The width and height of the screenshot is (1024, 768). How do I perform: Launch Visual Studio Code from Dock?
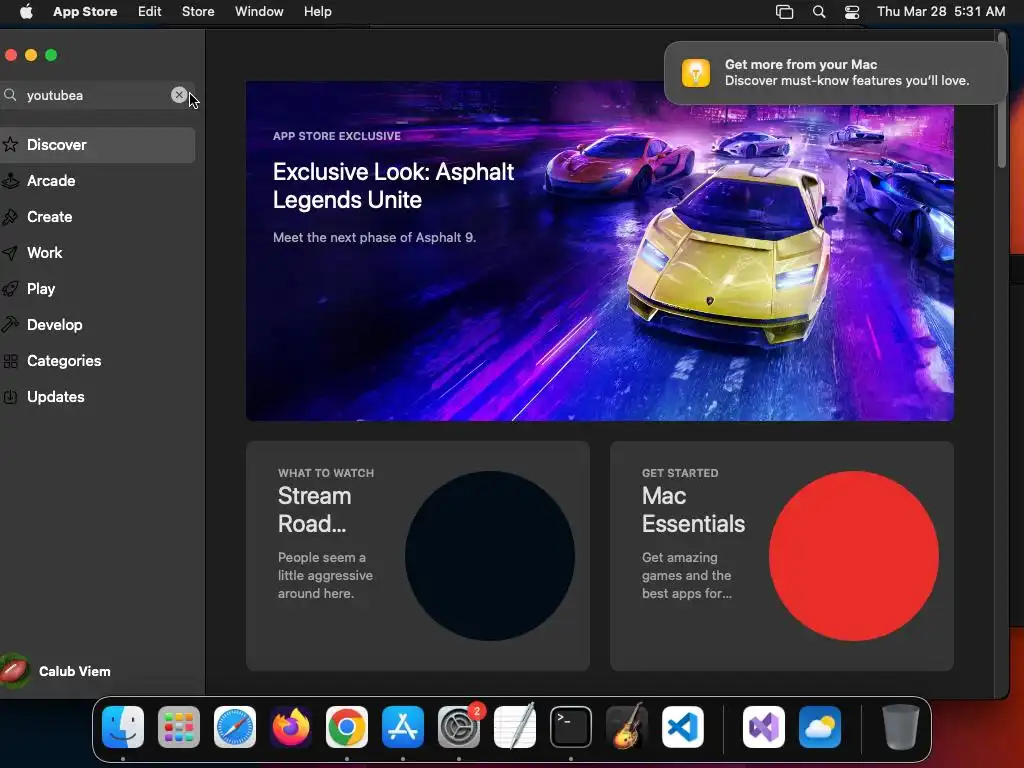point(683,727)
